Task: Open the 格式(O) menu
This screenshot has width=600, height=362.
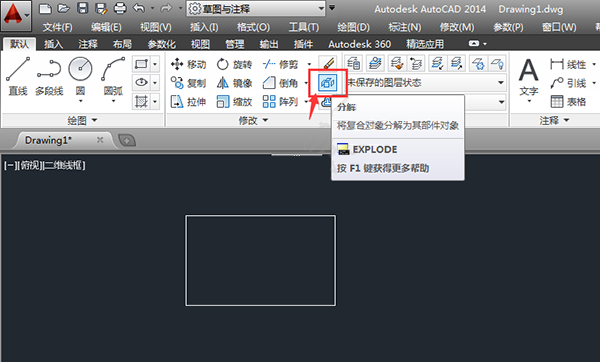Action: [253, 27]
